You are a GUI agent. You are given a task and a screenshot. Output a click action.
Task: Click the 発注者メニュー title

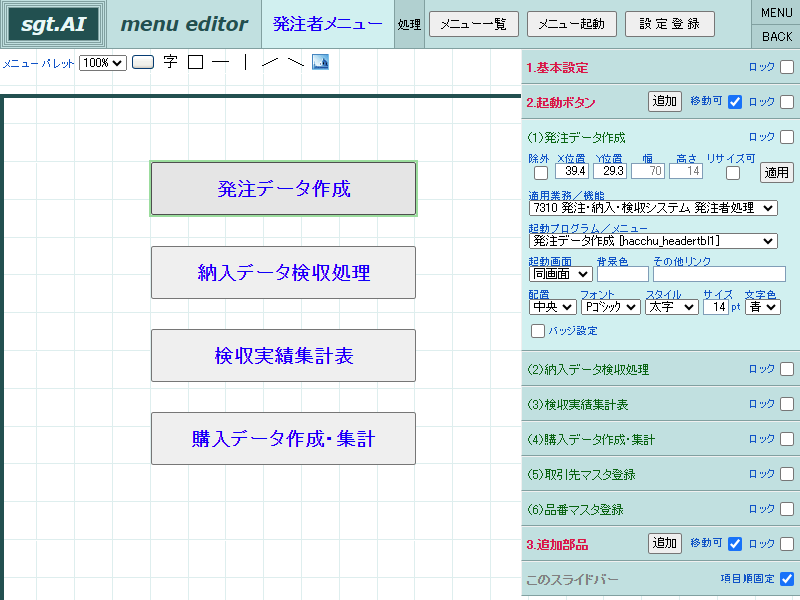pyautogui.click(x=328, y=23)
